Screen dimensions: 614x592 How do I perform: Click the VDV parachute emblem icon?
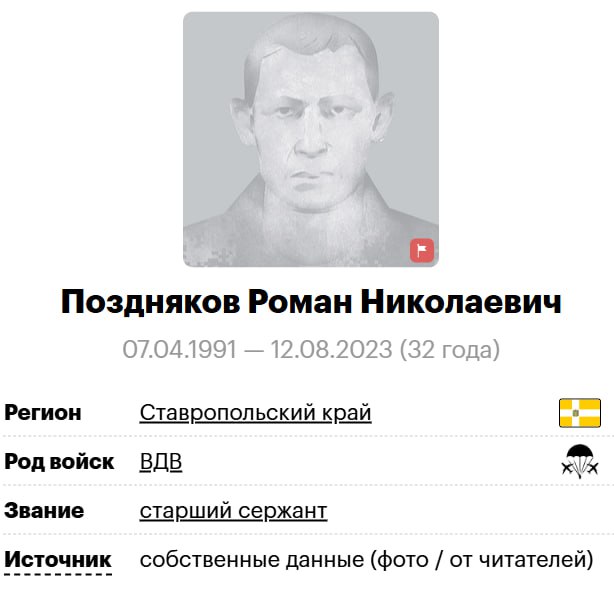pyautogui.click(x=580, y=462)
